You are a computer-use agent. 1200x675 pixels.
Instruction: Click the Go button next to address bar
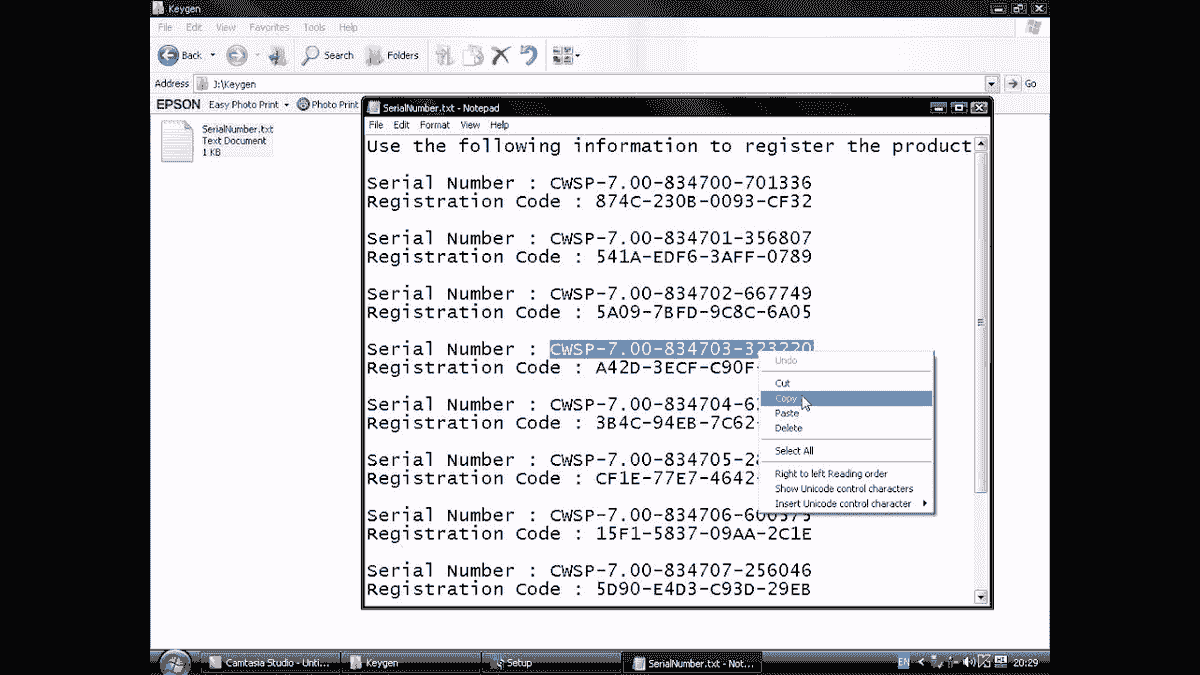click(1021, 84)
